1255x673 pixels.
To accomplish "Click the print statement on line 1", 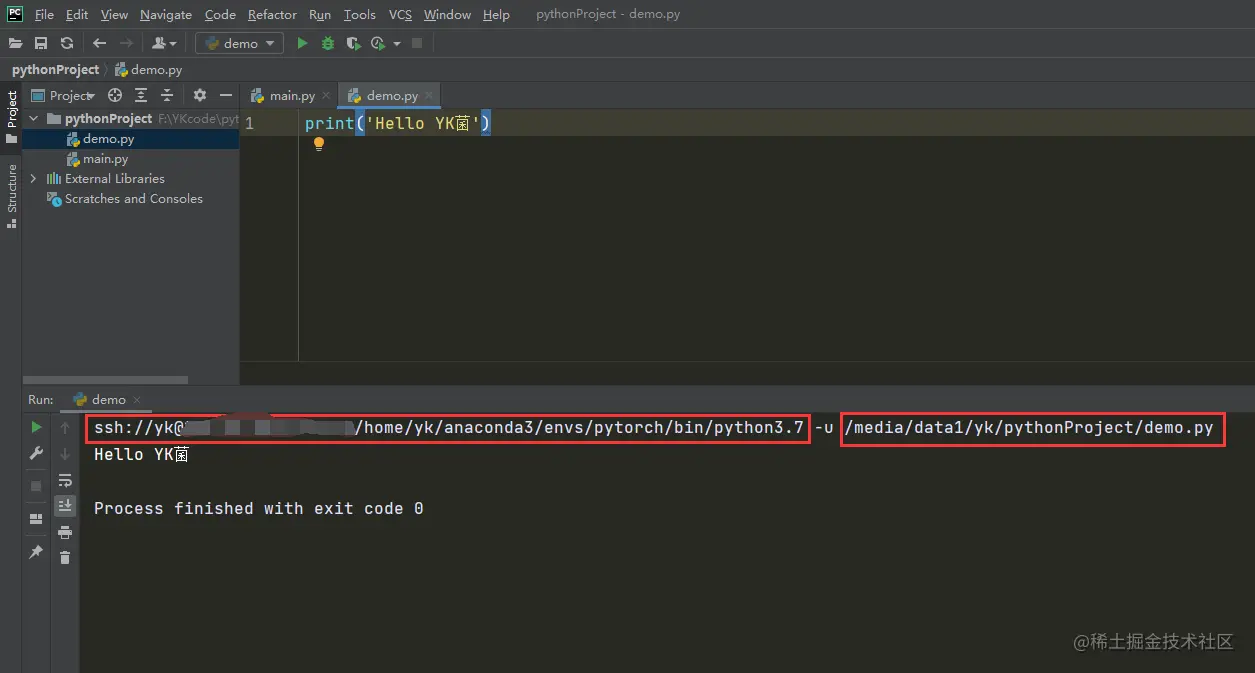I will pyautogui.click(x=397, y=123).
